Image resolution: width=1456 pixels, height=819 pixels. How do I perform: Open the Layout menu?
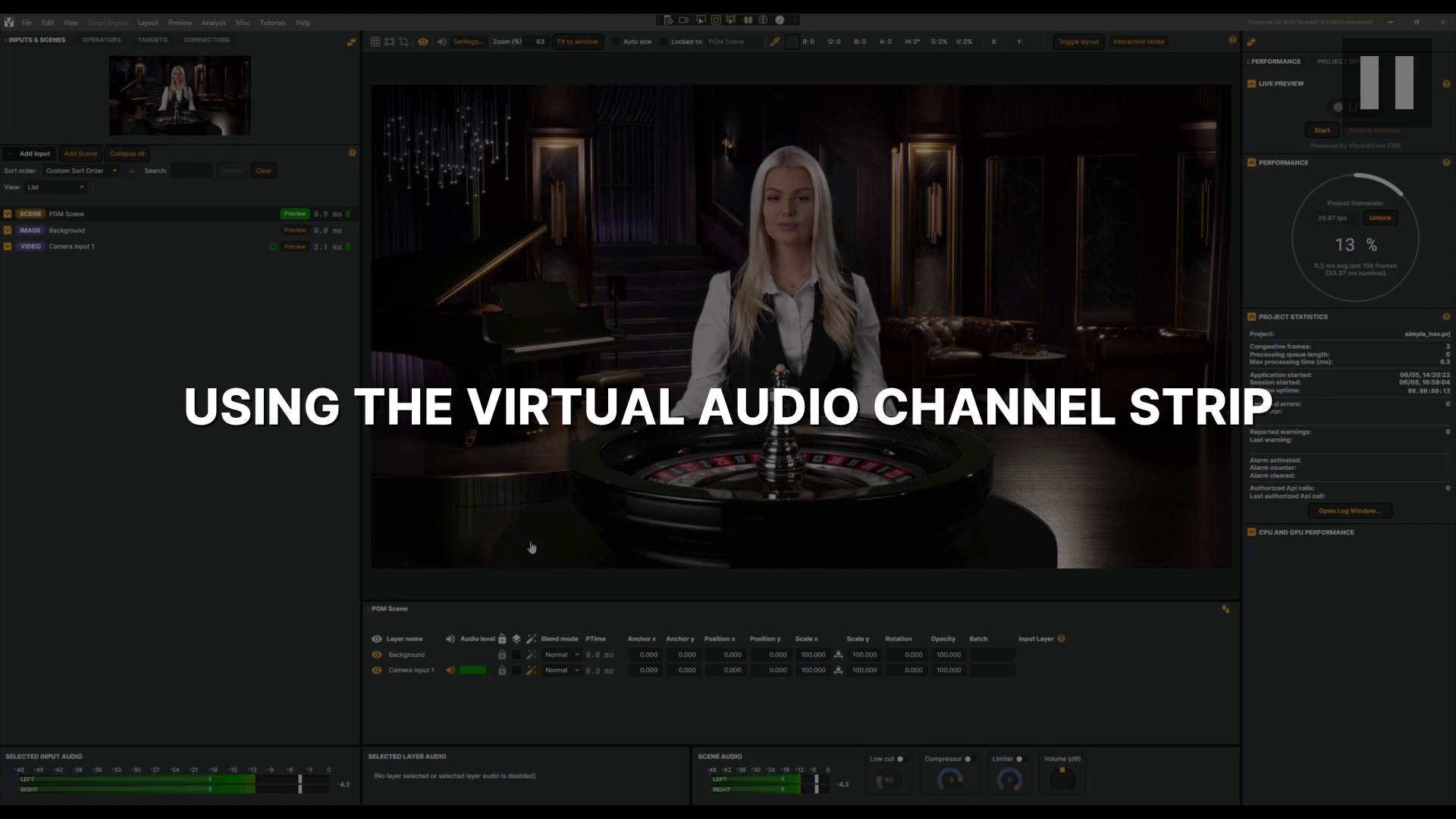(x=148, y=23)
